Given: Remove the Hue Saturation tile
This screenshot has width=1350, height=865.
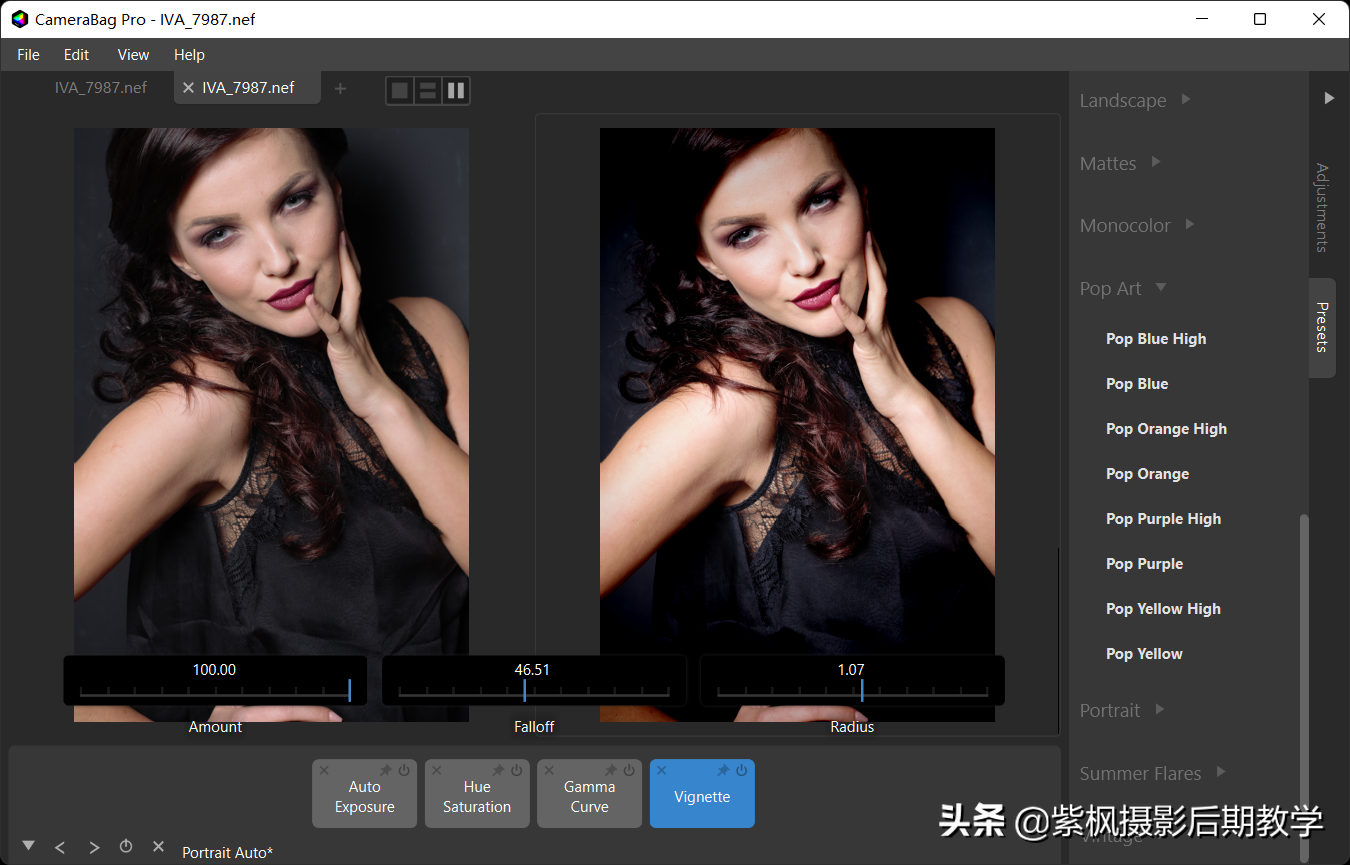Looking at the screenshot, I should [436, 771].
